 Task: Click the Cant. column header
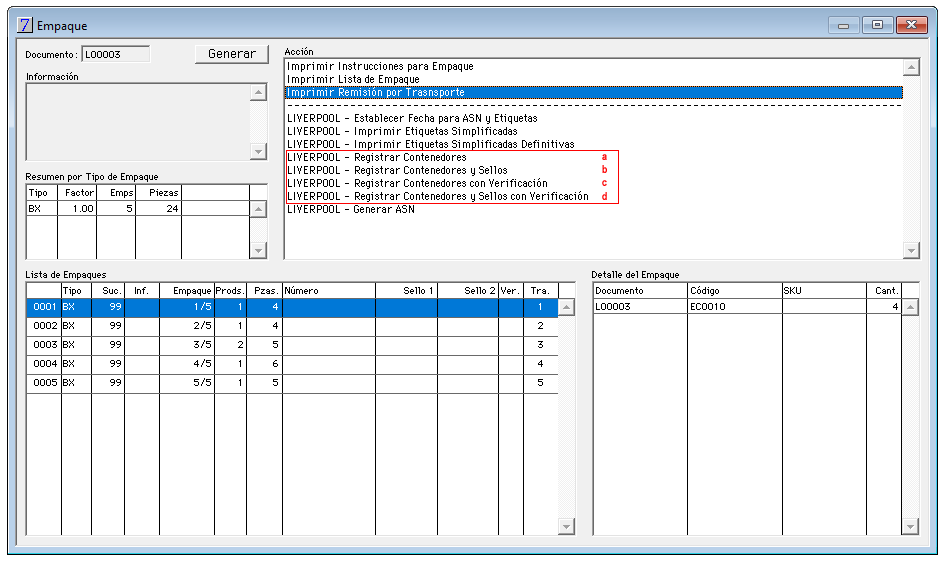click(884, 290)
